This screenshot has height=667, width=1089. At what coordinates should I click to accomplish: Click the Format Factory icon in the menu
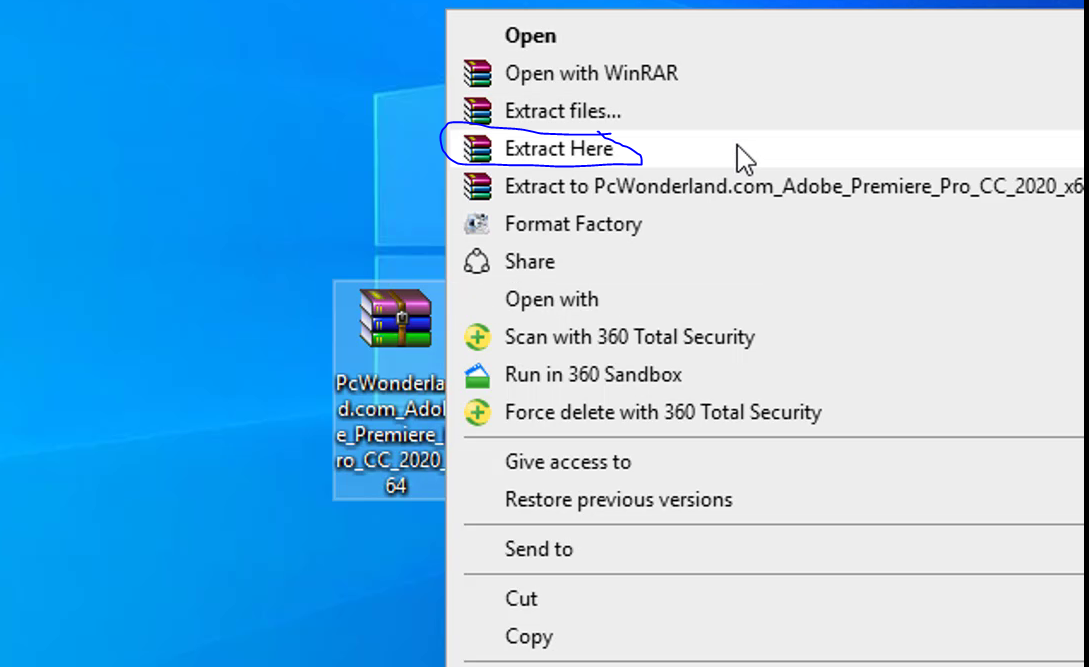[x=477, y=224]
